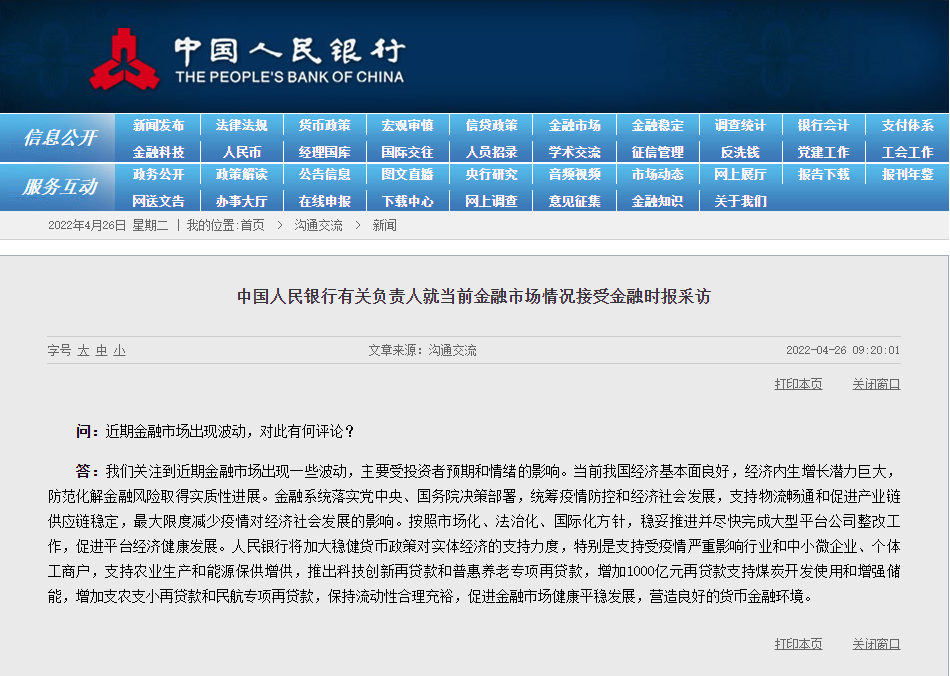Screen dimensions: 950x676
Task: Open 沟通交流 breadcrumb link
Action: click(318, 225)
